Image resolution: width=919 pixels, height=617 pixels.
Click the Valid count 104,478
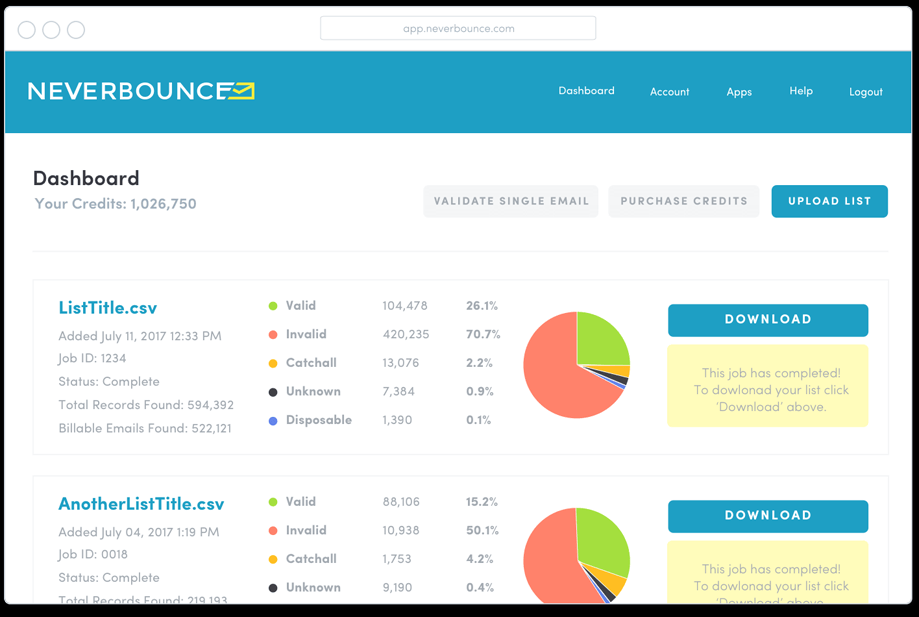405,306
